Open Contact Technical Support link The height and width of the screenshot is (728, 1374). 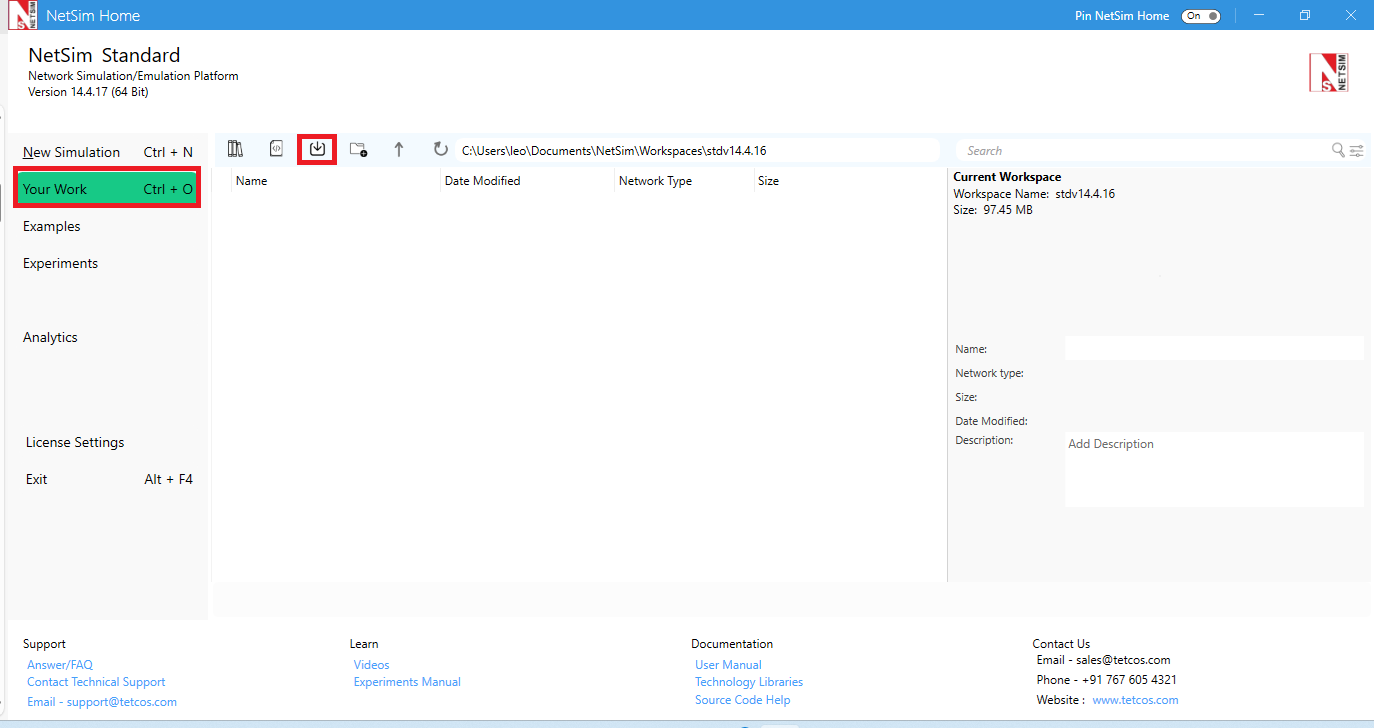[x=96, y=682]
